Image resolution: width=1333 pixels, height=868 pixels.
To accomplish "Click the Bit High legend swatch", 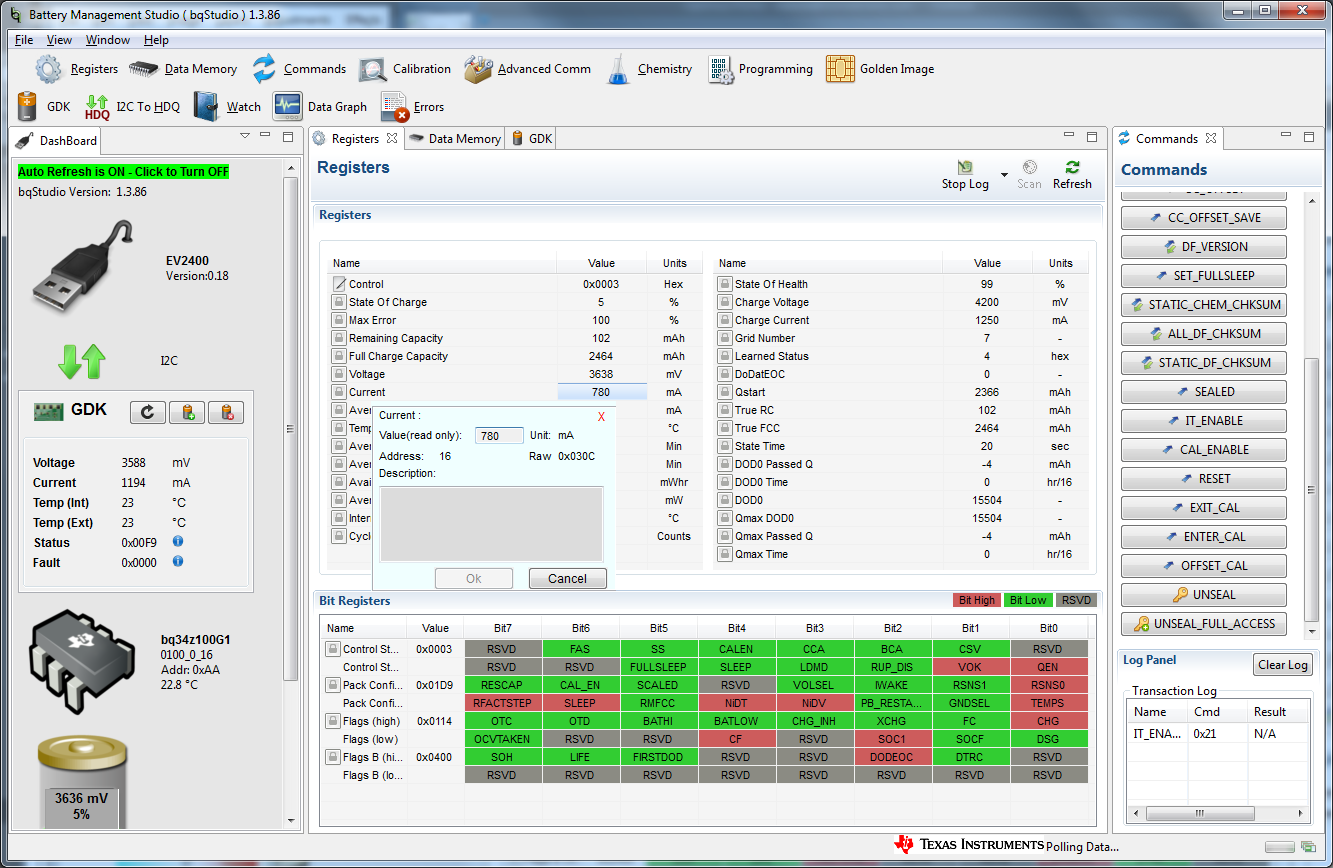I will pyautogui.click(x=977, y=600).
